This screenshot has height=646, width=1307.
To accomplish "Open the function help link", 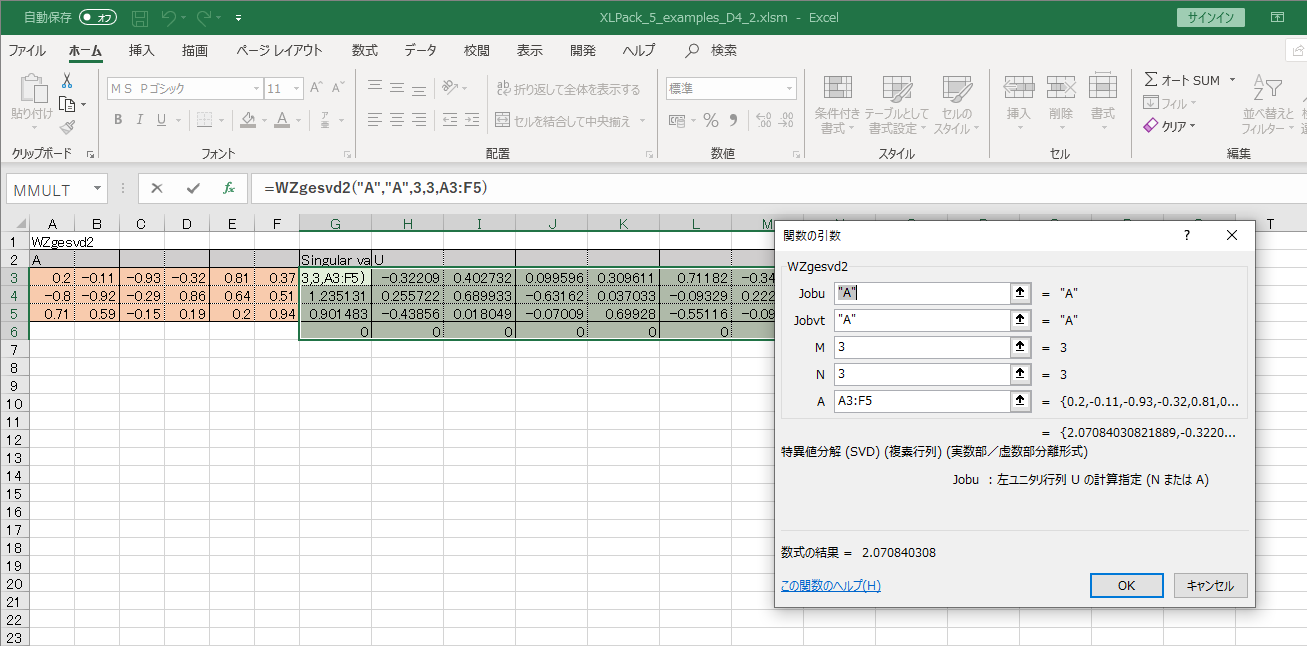I will pyautogui.click(x=830, y=585).
